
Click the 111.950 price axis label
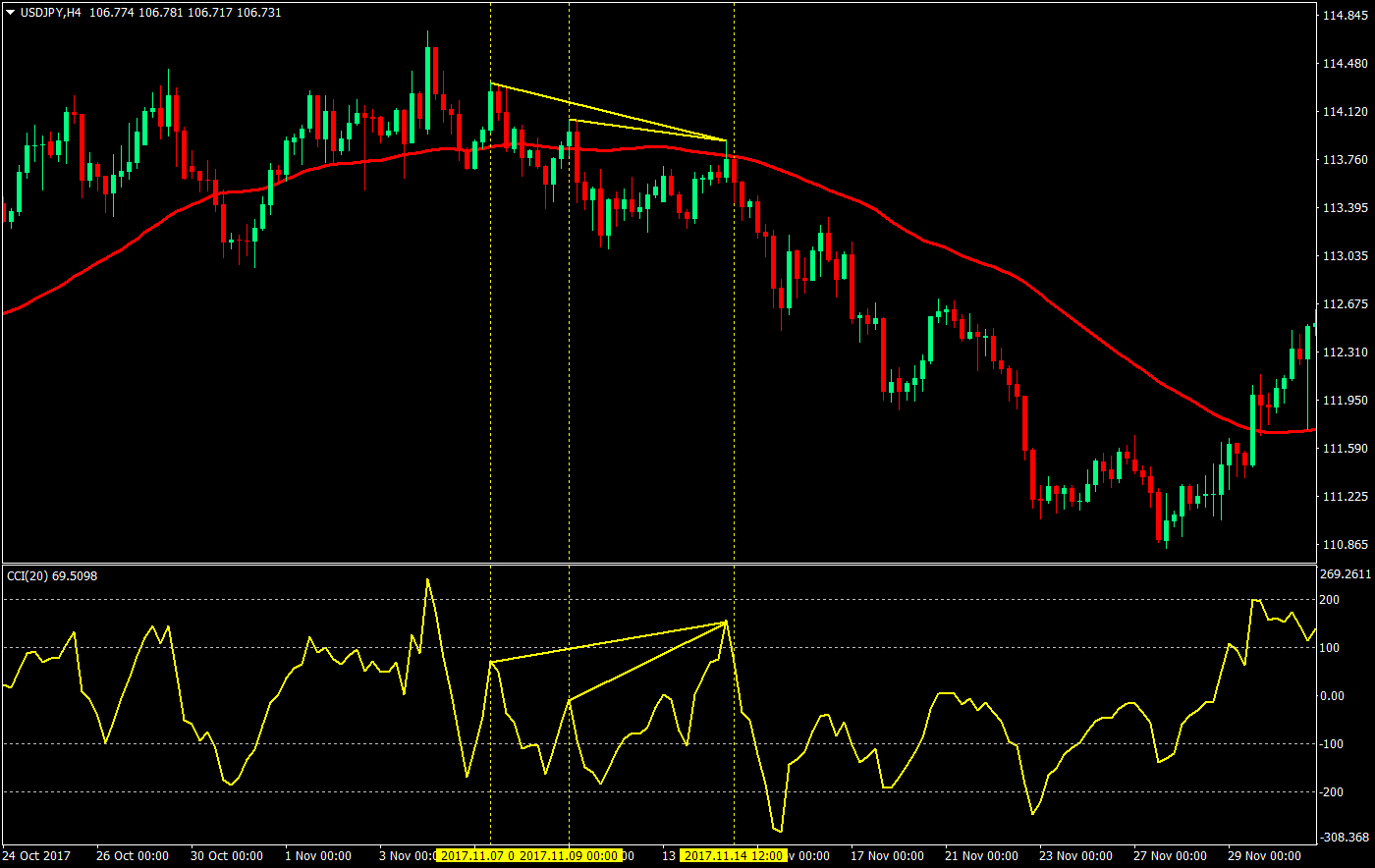(1347, 401)
